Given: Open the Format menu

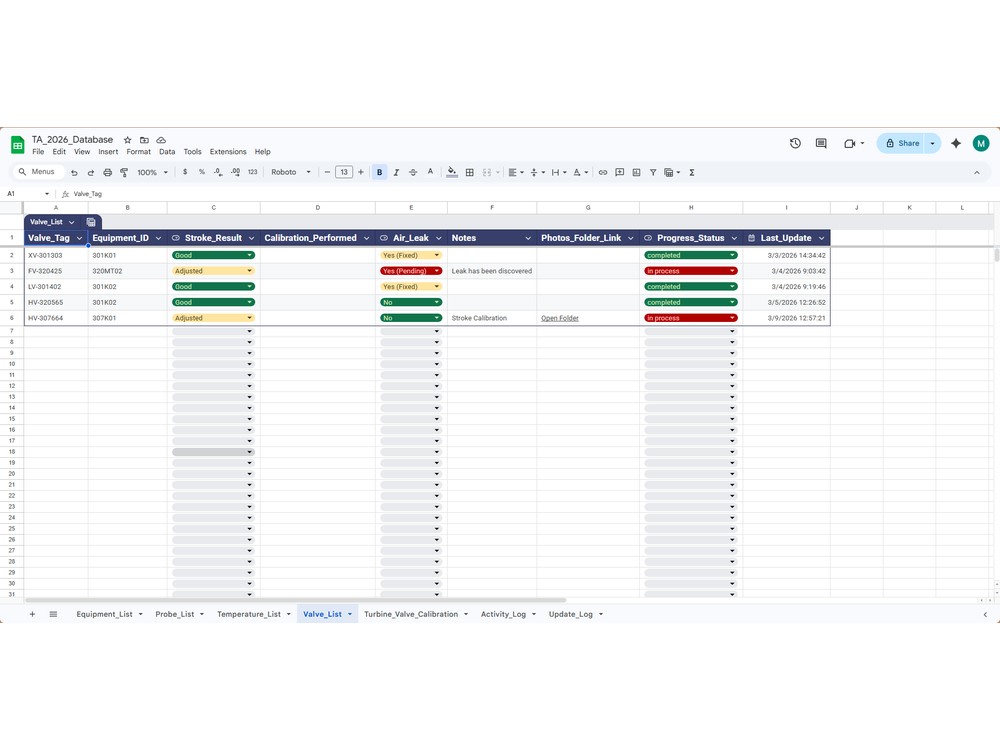Looking at the screenshot, I should click(138, 152).
